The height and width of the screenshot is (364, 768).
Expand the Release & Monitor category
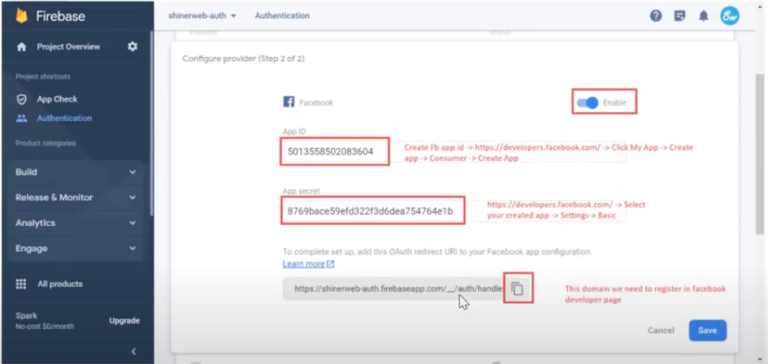tap(76, 197)
